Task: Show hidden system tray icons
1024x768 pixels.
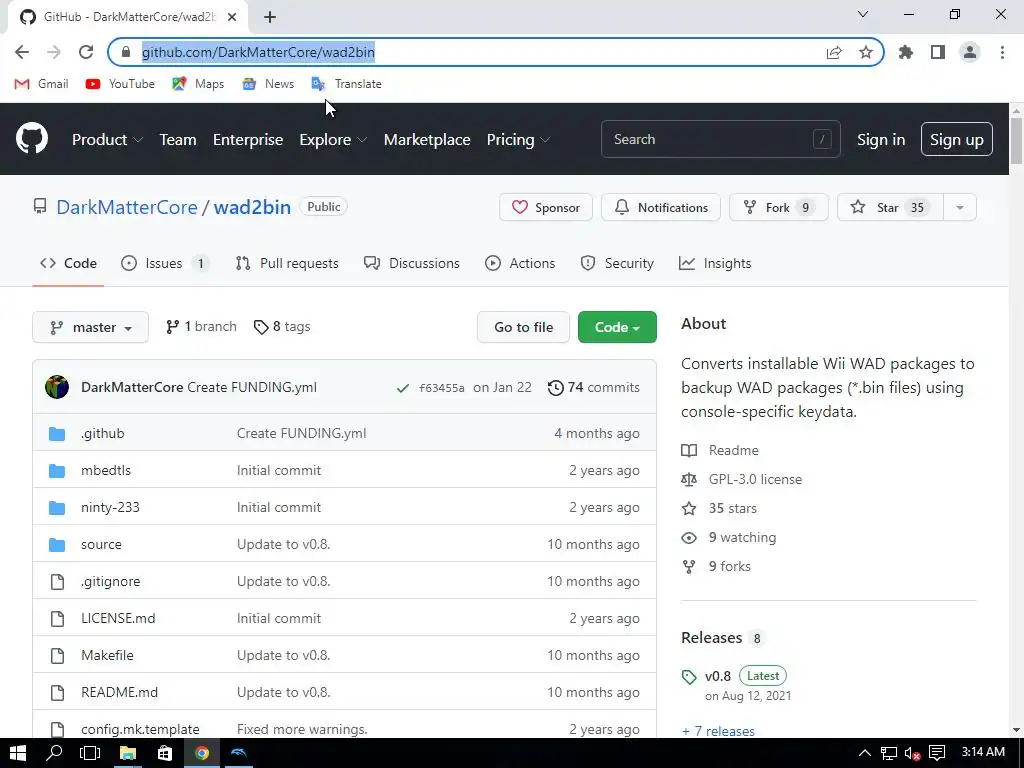Action: point(863,753)
